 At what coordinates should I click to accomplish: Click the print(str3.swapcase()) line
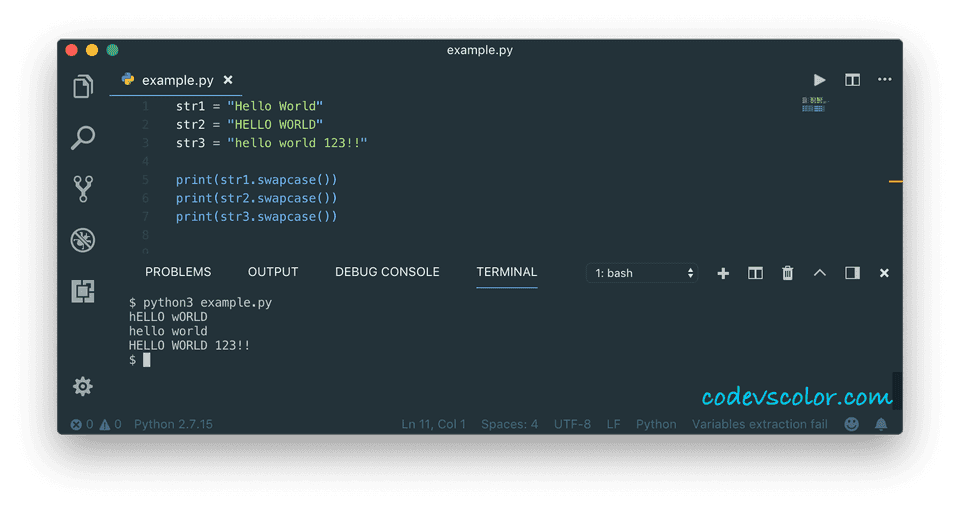[x=257, y=216]
